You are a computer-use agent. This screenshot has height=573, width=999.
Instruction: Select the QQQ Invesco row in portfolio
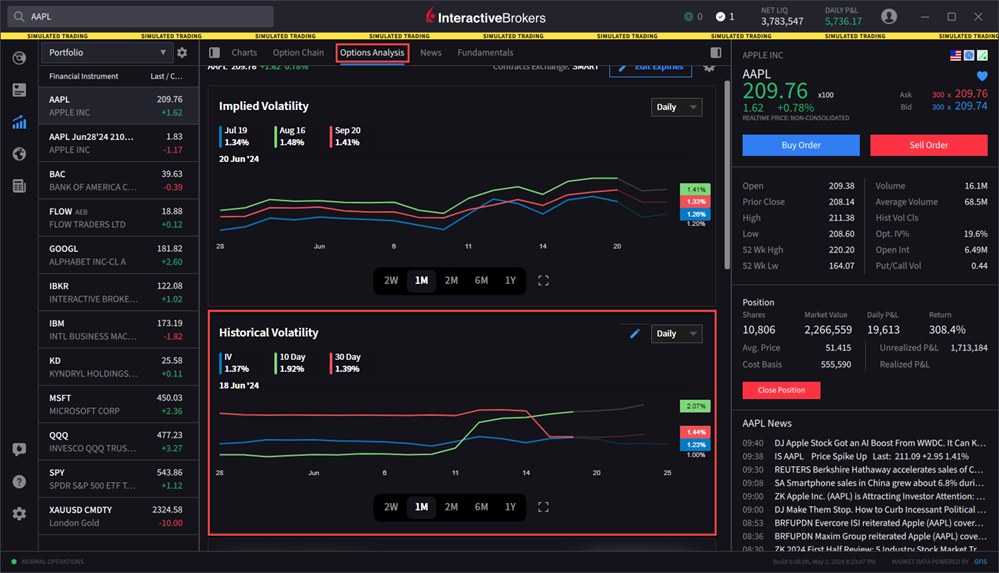[119, 442]
